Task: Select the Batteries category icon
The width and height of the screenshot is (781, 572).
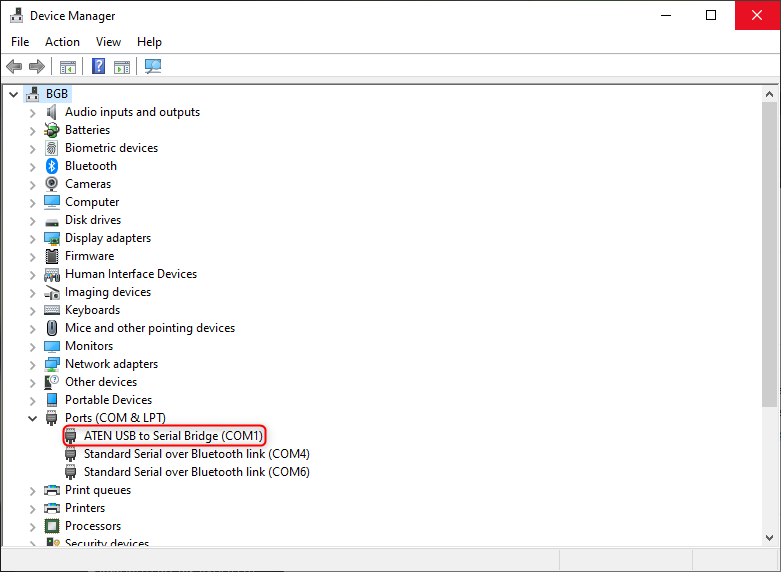Action: pyautogui.click(x=52, y=130)
